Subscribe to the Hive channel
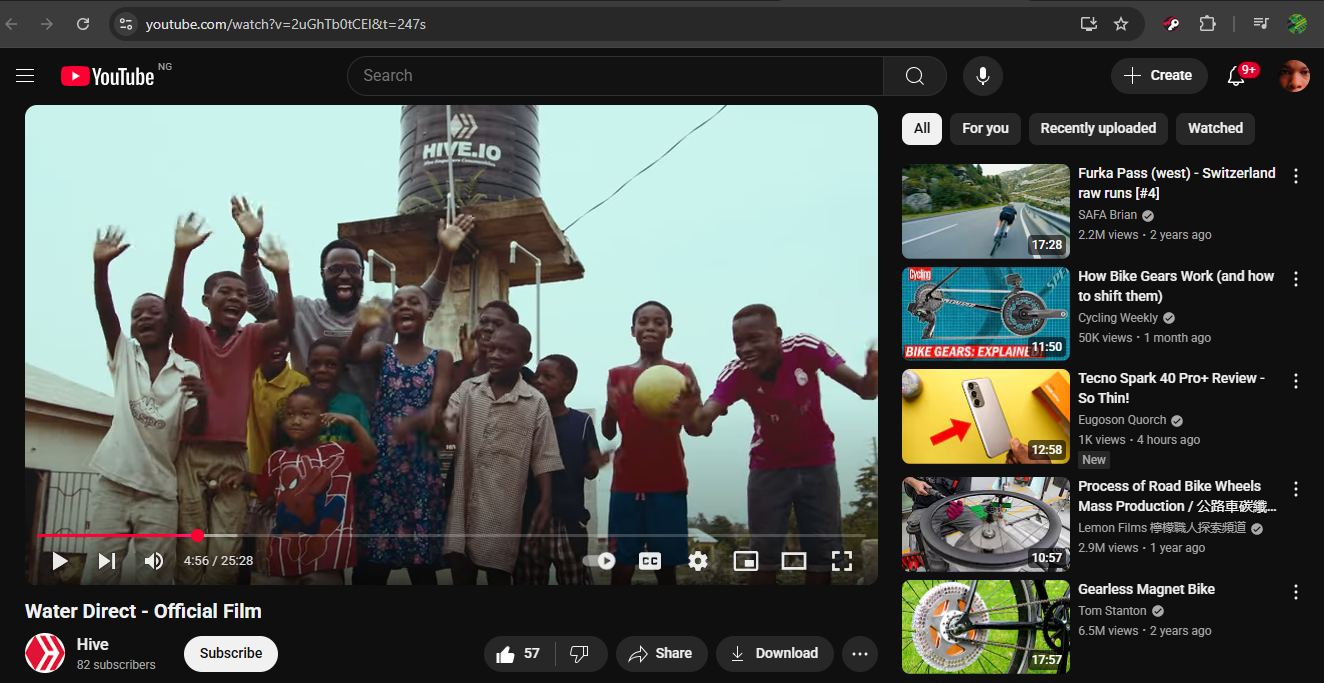Viewport: 1324px width, 683px height. (x=231, y=654)
